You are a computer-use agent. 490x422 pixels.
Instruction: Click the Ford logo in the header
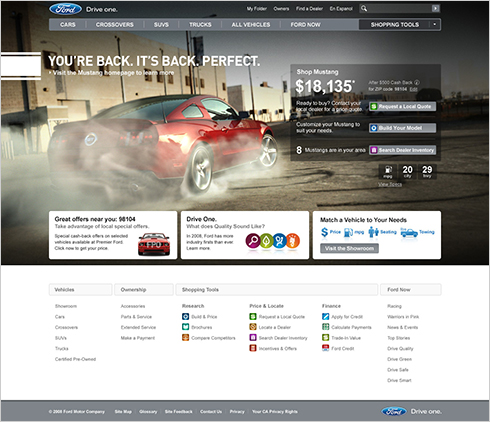coord(65,9)
